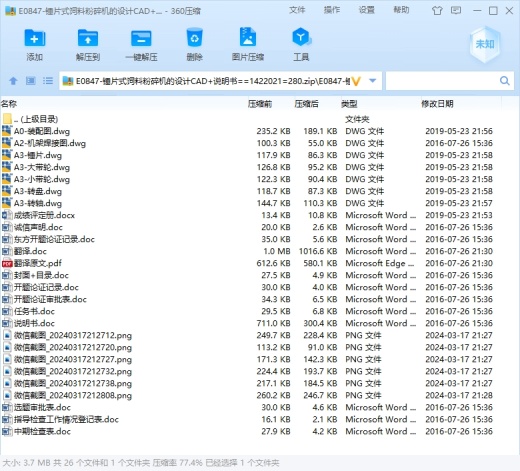
Task: Click the skin (shirt) icon in title bar
Action: tap(437, 11)
